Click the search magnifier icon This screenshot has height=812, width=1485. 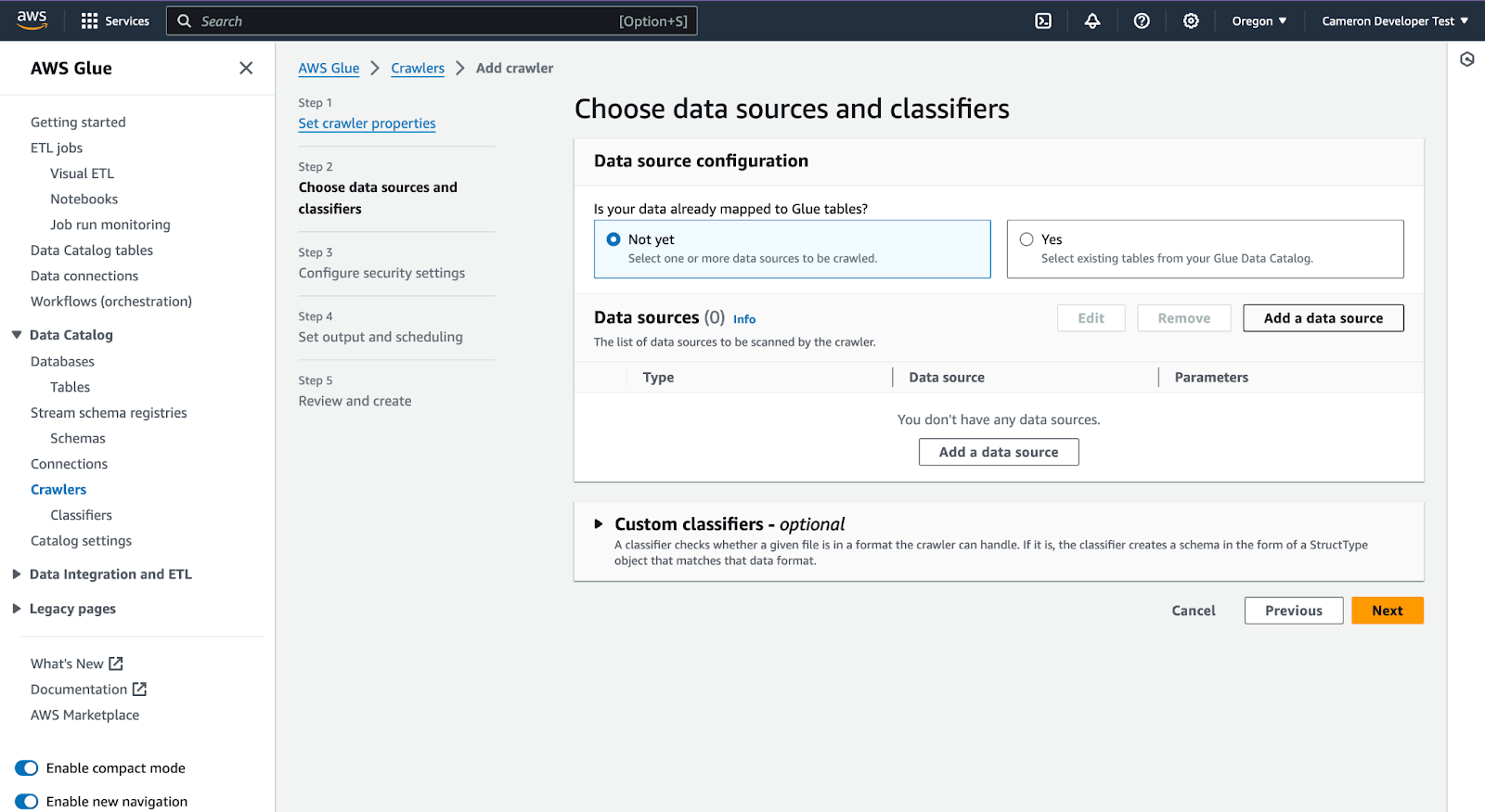point(184,20)
